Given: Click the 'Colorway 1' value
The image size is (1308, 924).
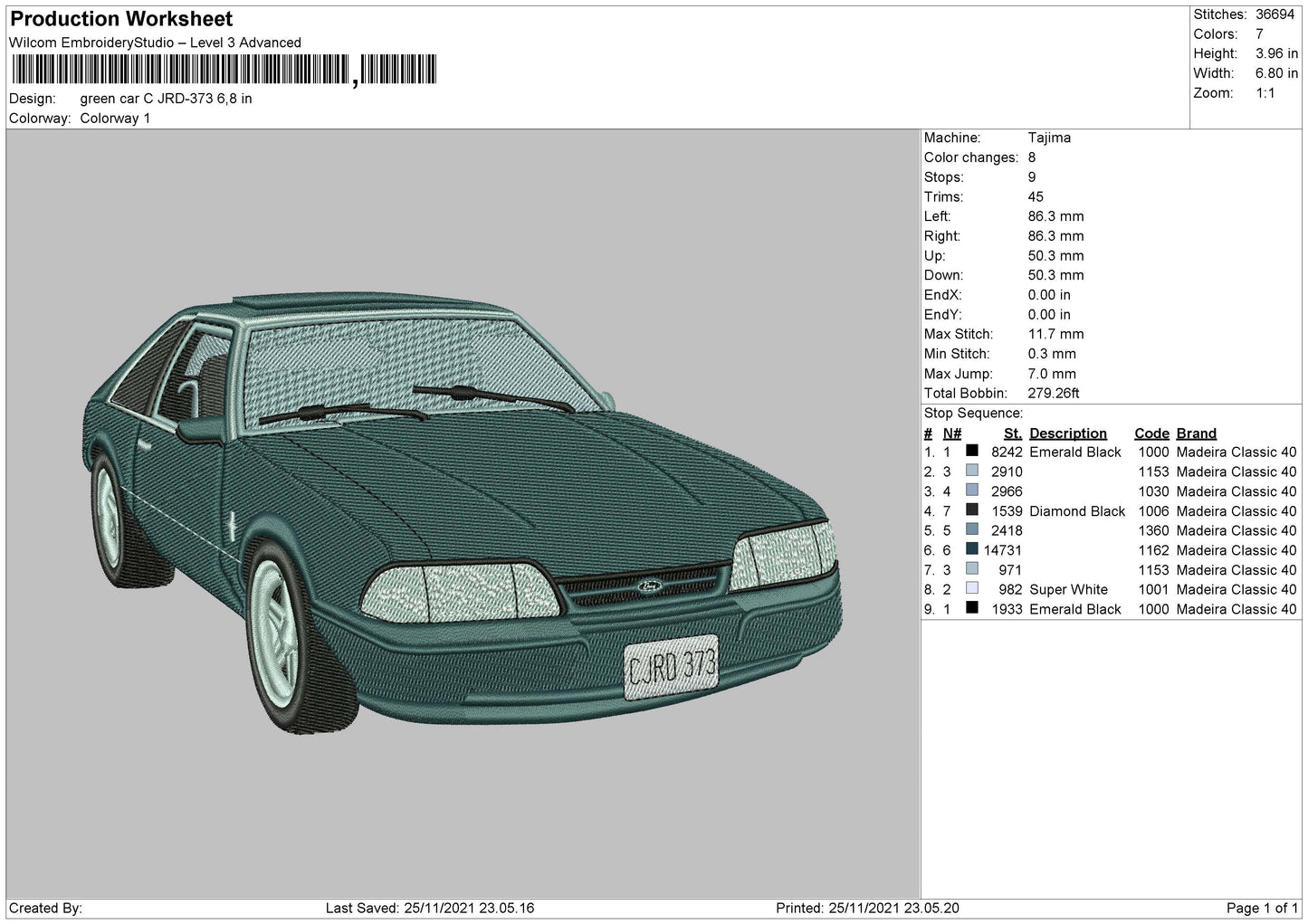Looking at the screenshot, I should 115,119.
